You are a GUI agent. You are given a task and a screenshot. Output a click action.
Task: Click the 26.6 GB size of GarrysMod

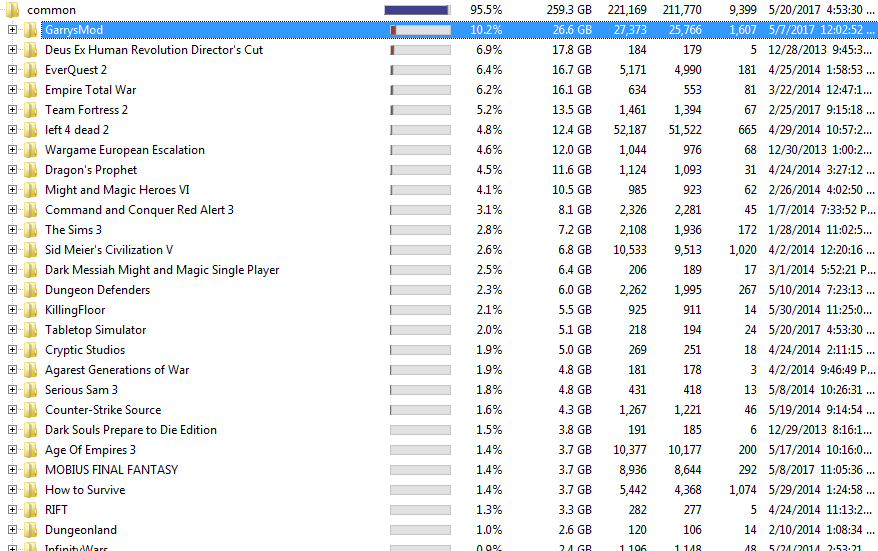(572, 30)
